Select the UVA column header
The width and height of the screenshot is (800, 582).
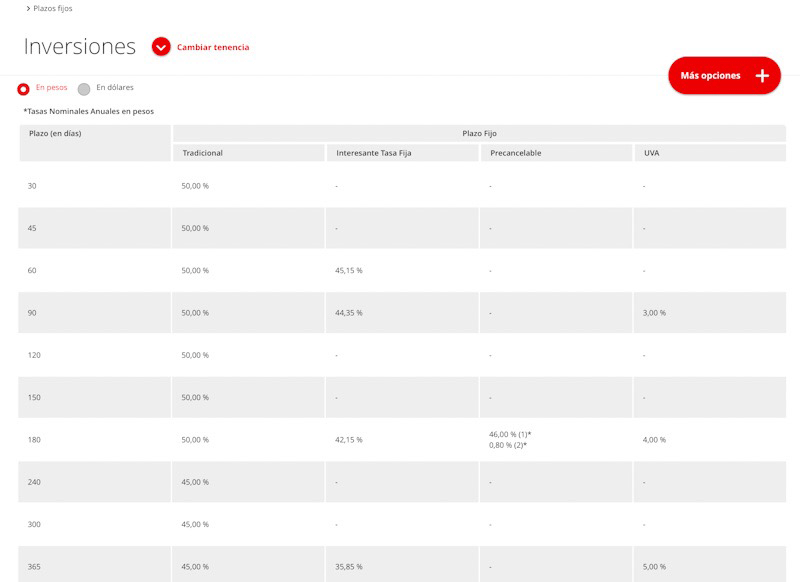[x=654, y=153]
